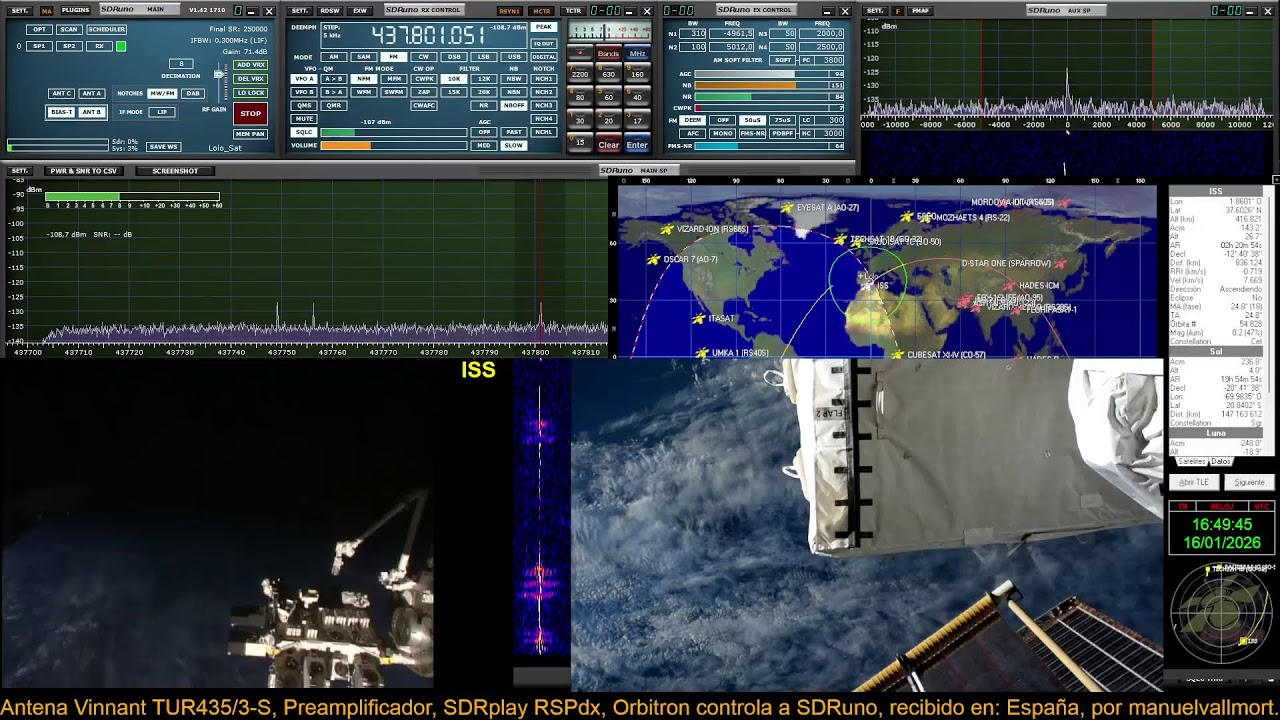1280x720 pixels.
Task: Select AM mode in RX Control
Action: [334, 57]
